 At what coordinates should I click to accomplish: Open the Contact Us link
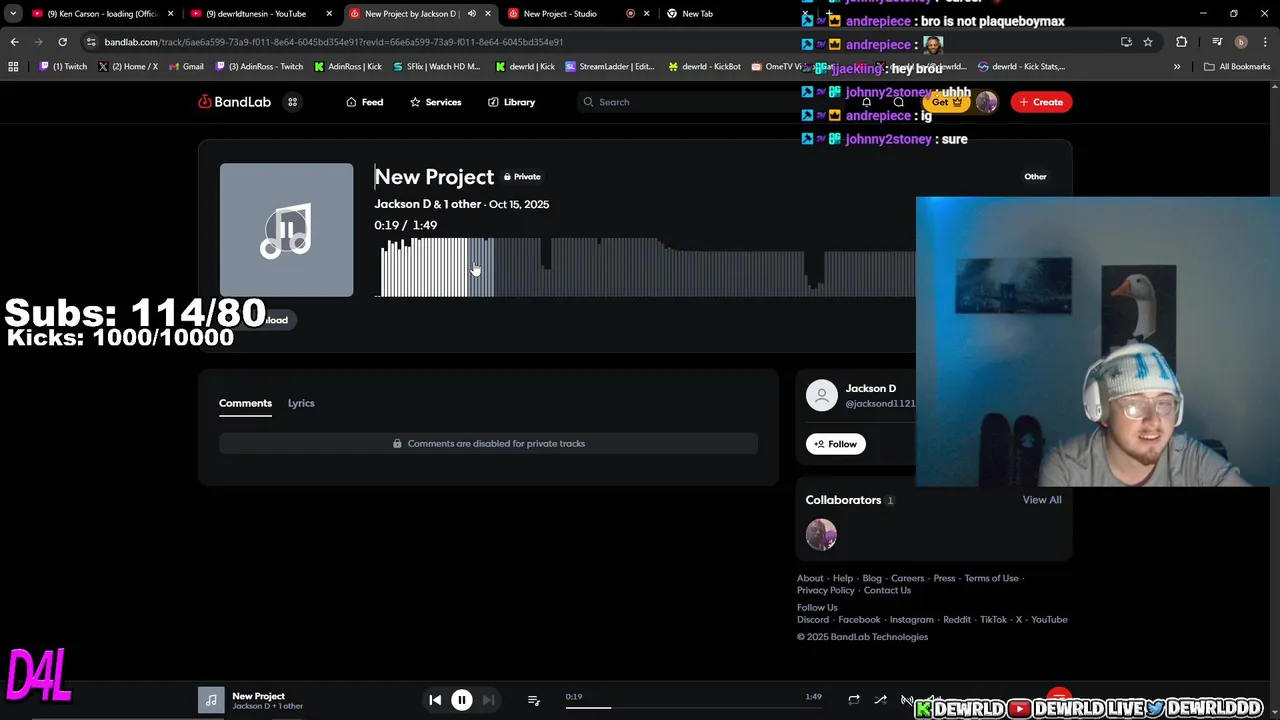(887, 590)
